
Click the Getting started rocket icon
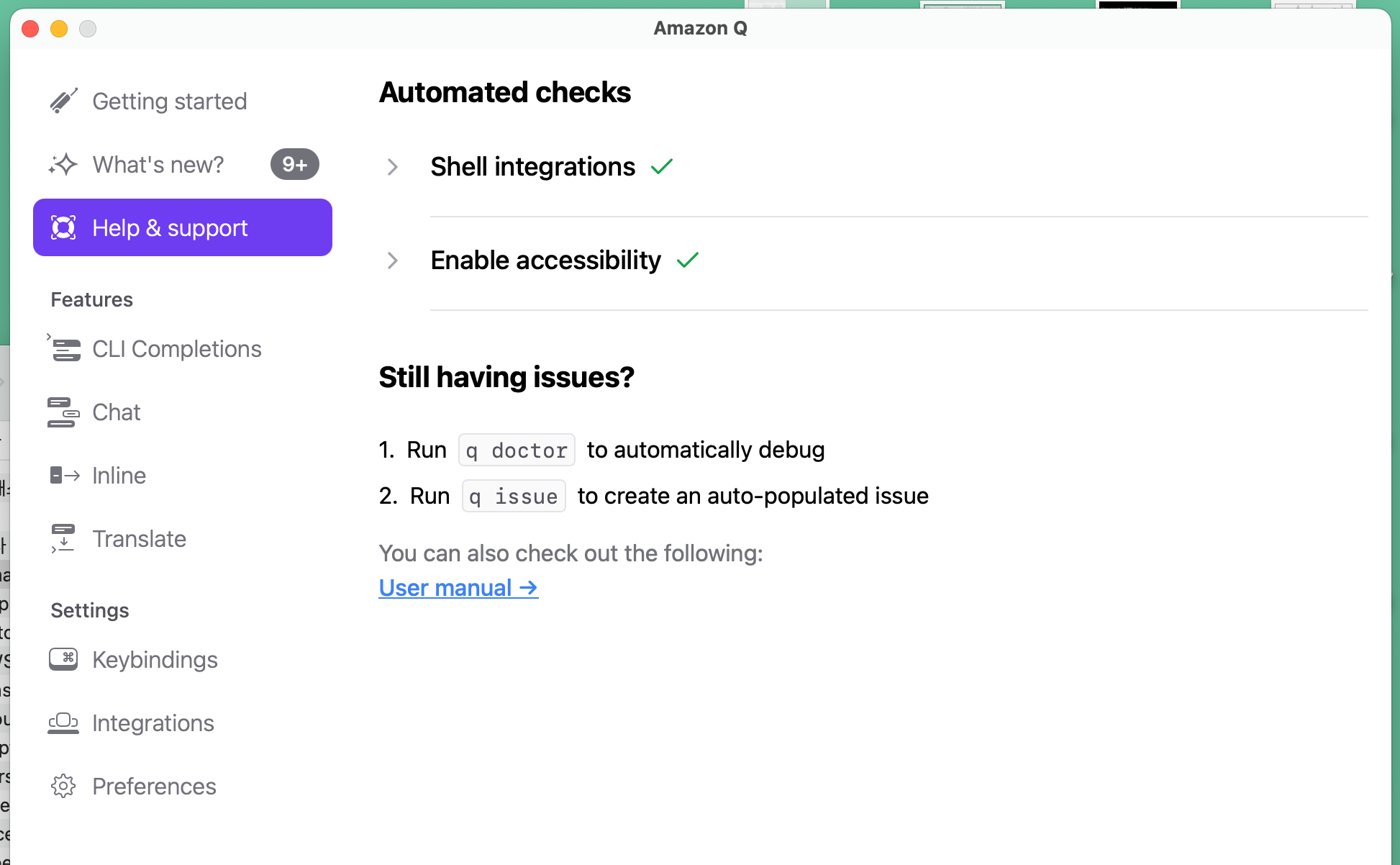coord(63,101)
